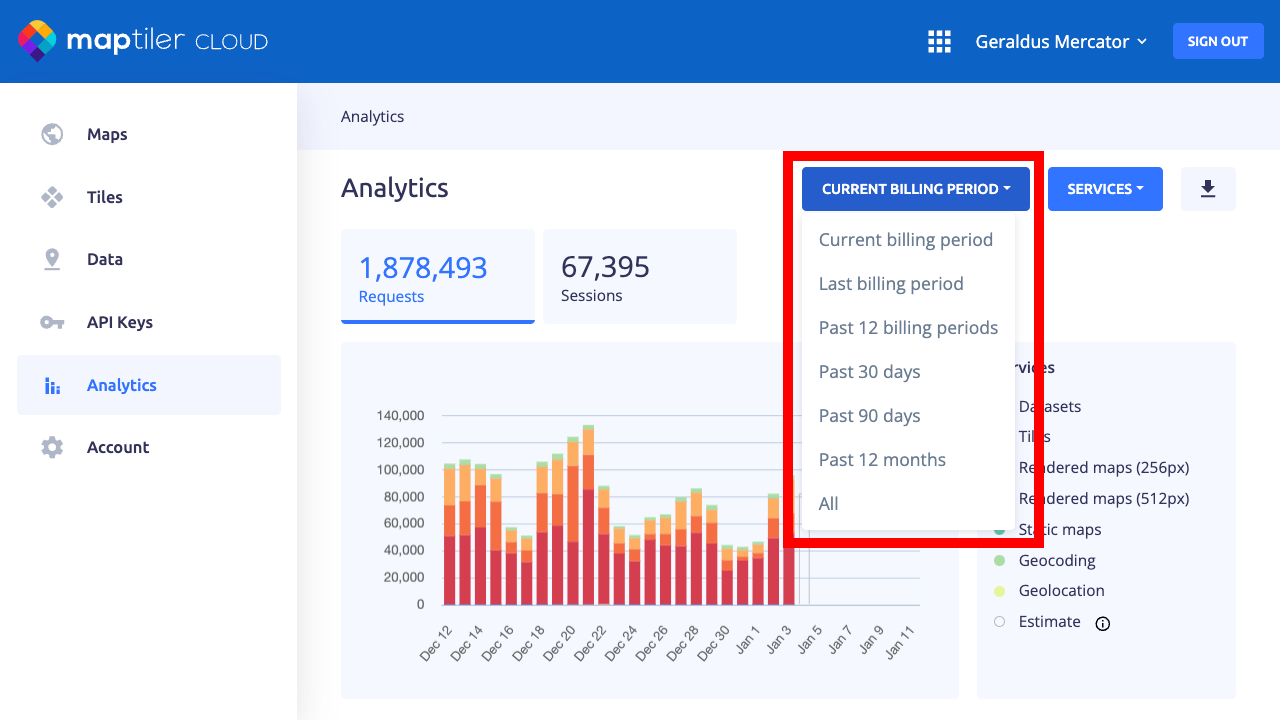Download analytics using the download icon
The height and width of the screenshot is (720, 1280).
pyautogui.click(x=1208, y=189)
